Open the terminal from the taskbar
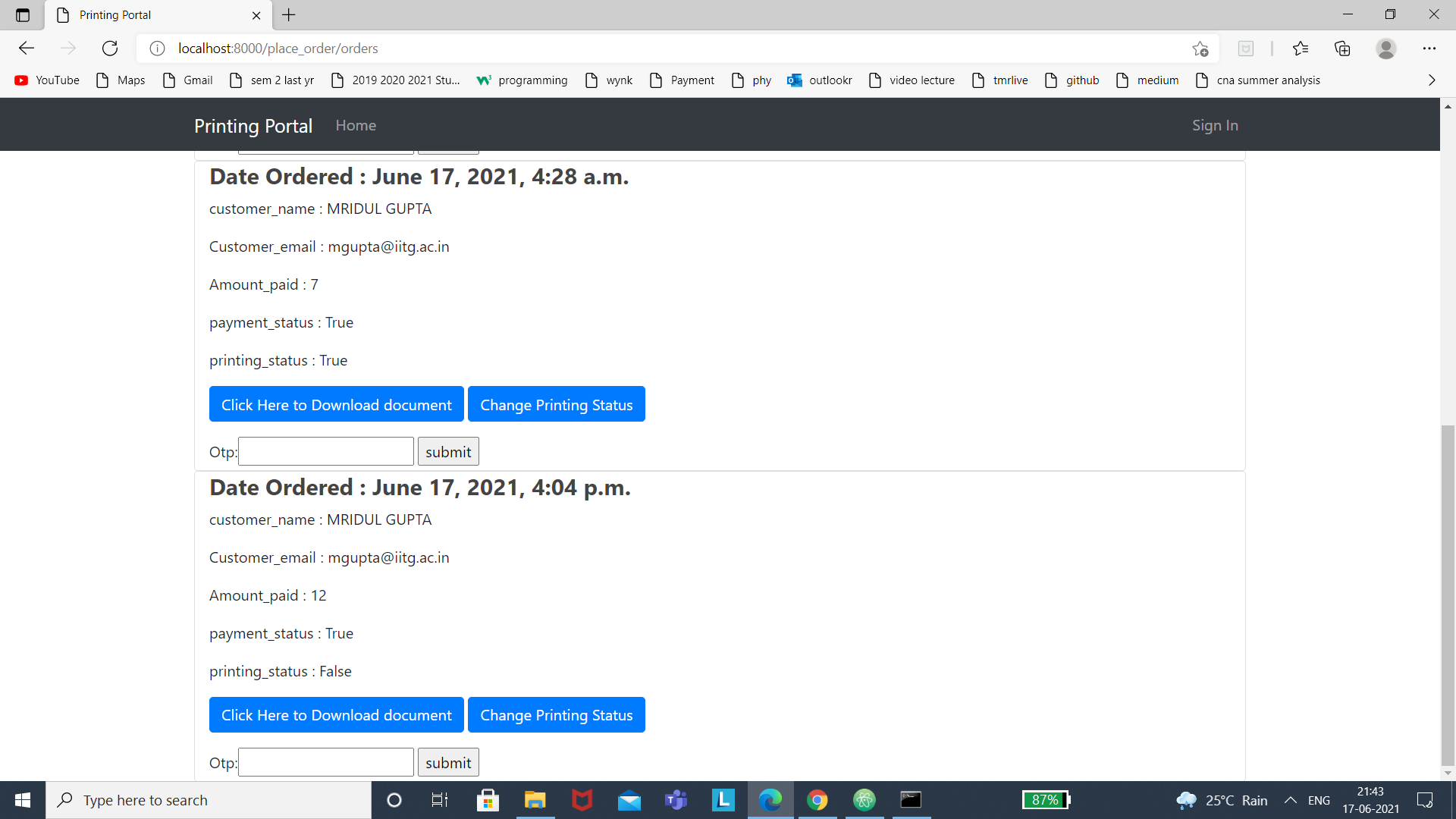The height and width of the screenshot is (819, 1456). tap(912, 799)
